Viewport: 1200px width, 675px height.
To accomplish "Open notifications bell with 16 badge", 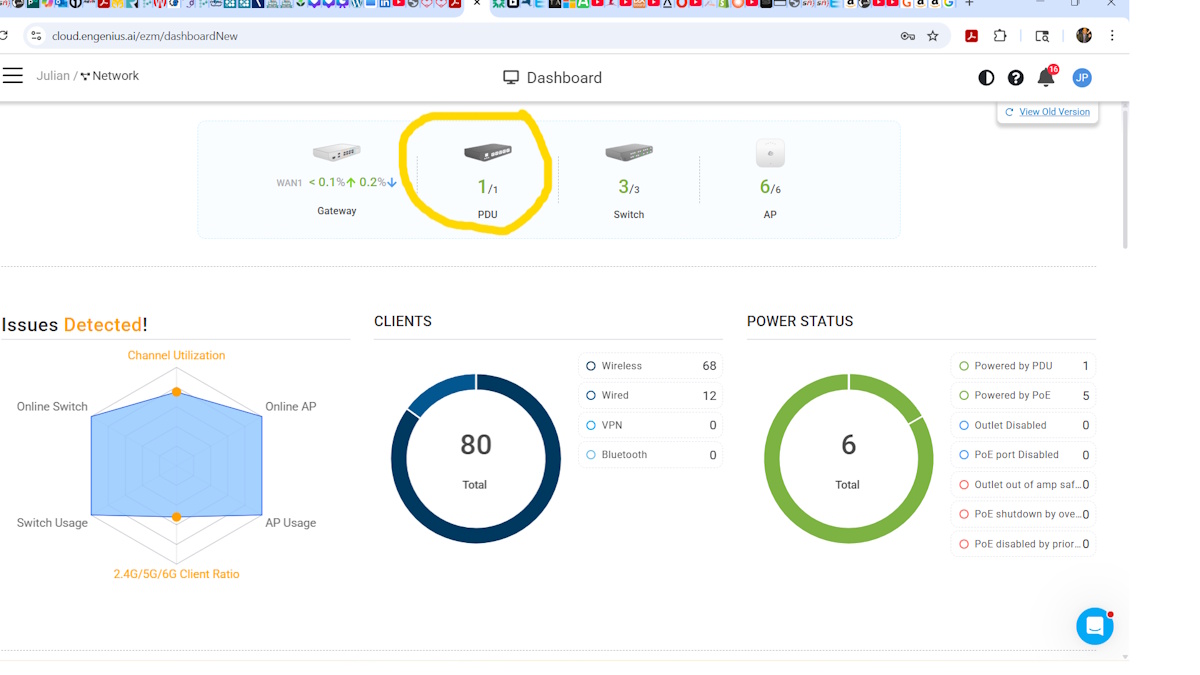I will click(1046, 78).
